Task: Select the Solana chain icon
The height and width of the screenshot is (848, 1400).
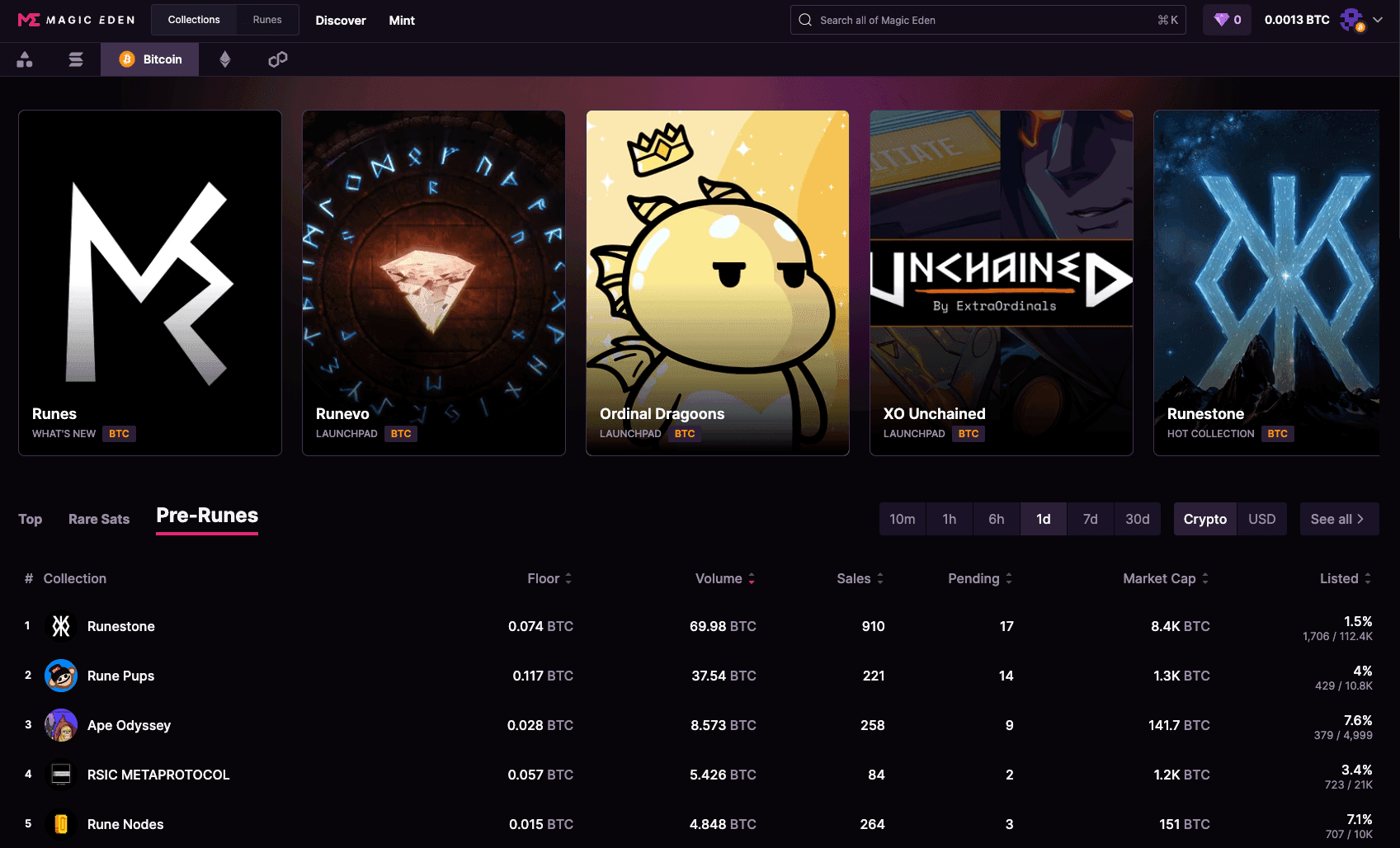Action: pos(76,59)
